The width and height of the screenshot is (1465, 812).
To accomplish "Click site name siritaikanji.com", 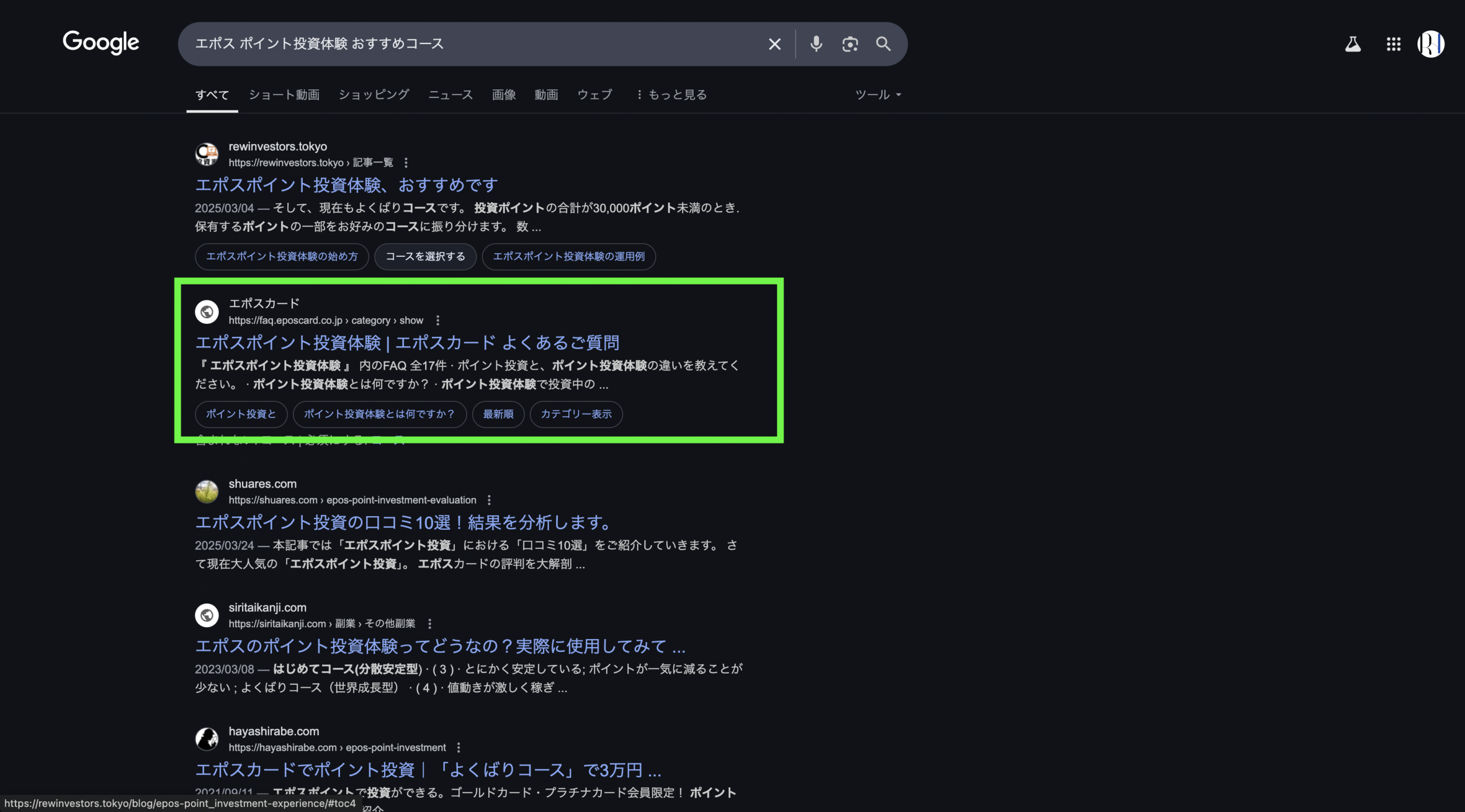I will (x=267, y=608).
